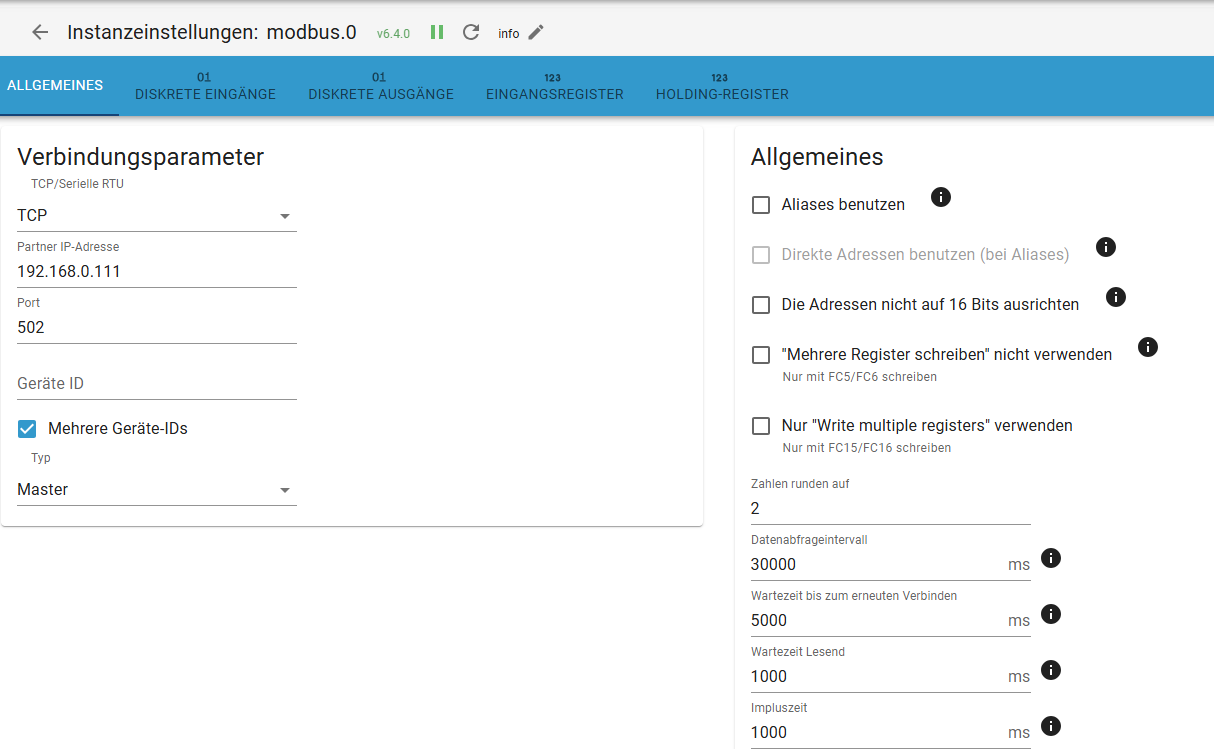This screenshot has width=1214, height=749.
Task: Click the back arrow icon
Action: pos(40,32)
